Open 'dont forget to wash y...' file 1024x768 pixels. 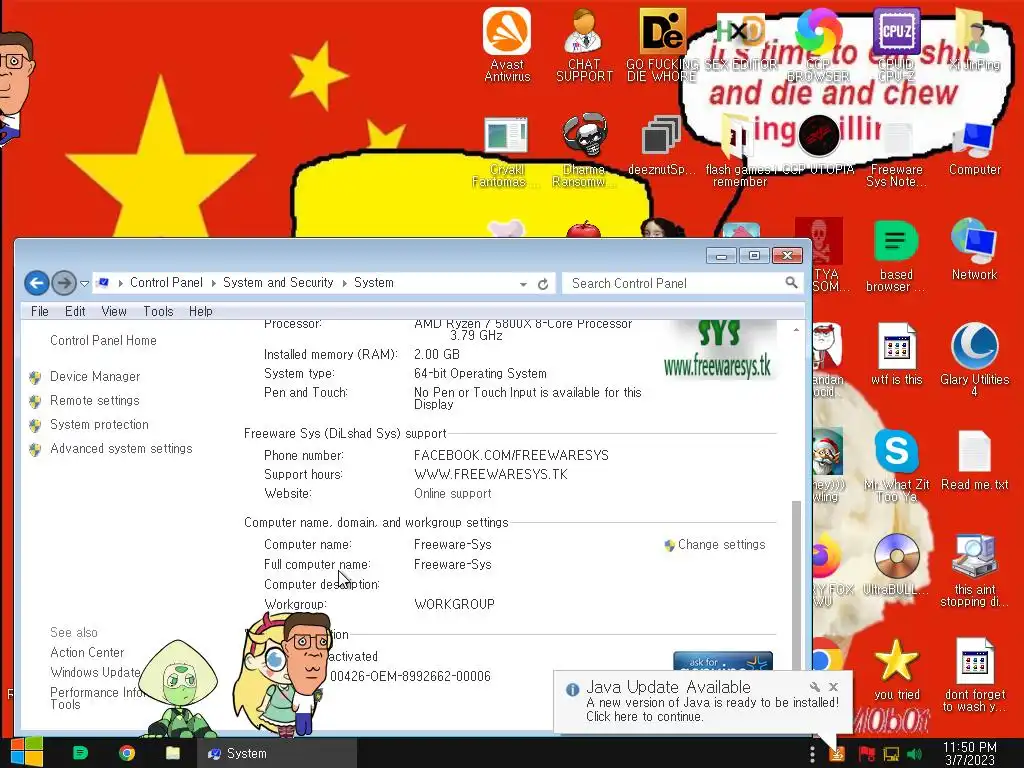[974, 675]
